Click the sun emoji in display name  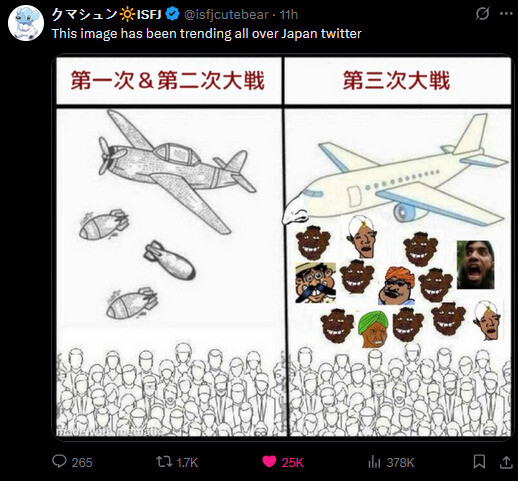point(127,15)
